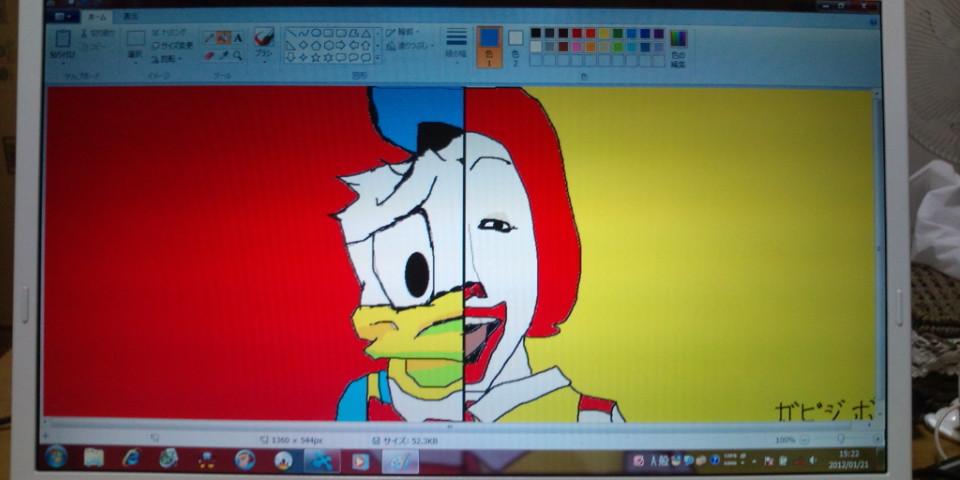The height and width of the screenshot is (480, 960).
Task: Click zoom out minus button in status bar
Action: [x=804, y=440]
